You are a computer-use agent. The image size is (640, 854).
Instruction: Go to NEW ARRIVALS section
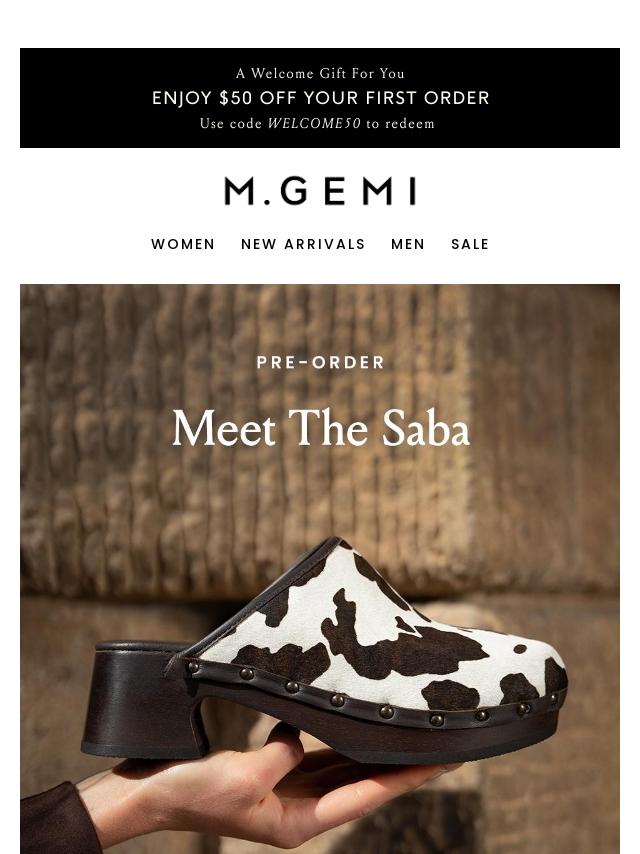(303, 244)
